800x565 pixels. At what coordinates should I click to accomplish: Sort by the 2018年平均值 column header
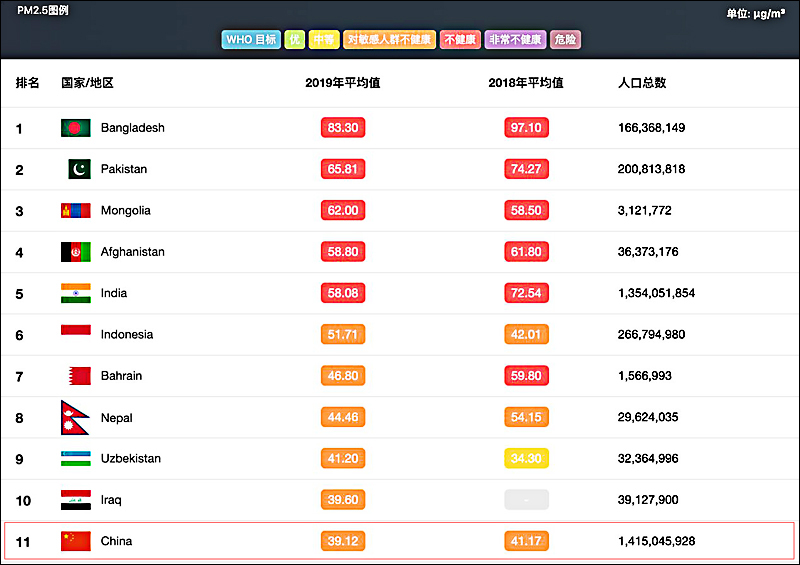coord(526,83)
